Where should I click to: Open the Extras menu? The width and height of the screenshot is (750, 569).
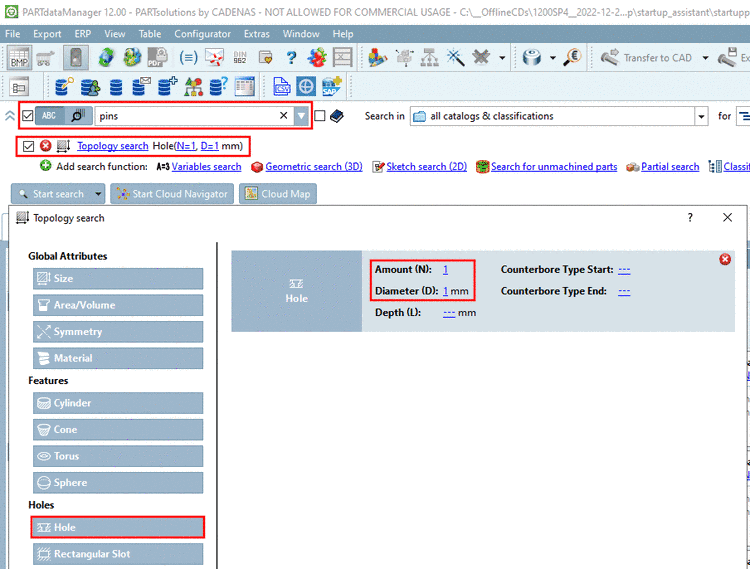click(257, 34)
